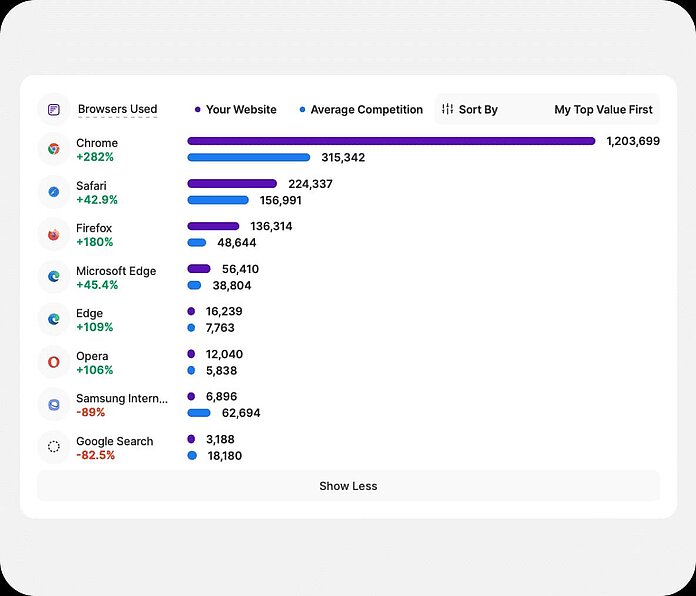The height and width of the screenshot is (596, 696).
Task: Click the Safari compass icon
Action: point(54,191)
